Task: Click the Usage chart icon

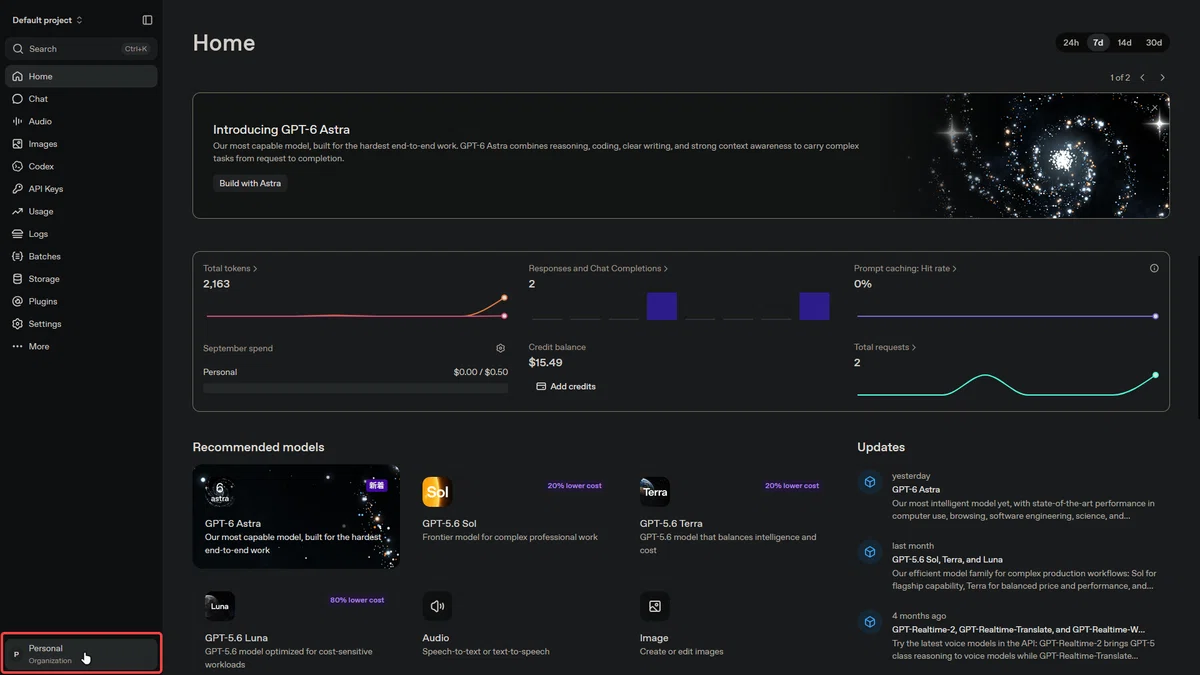Action: 17,211
